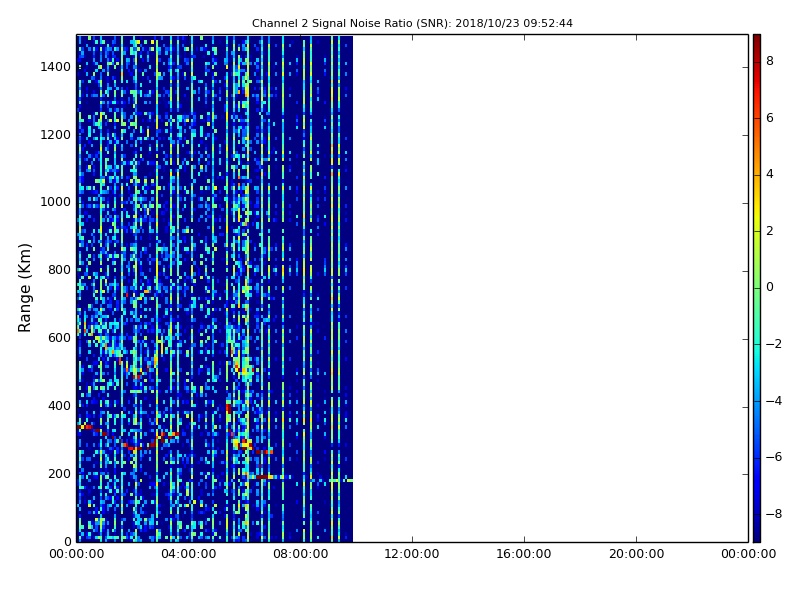
Task: Click the colorbar label −8
Action: 773,514
